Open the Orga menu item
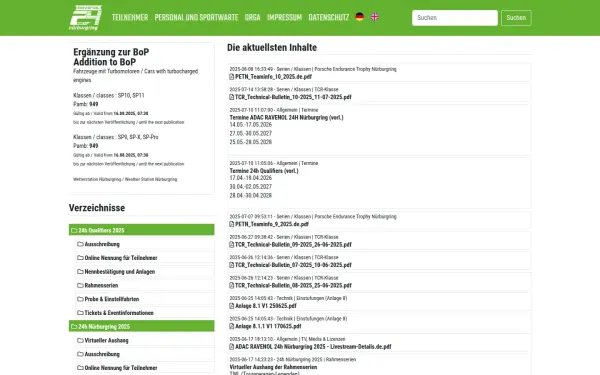This screenshot has width=600, height=375. click(x=253, y=17)
